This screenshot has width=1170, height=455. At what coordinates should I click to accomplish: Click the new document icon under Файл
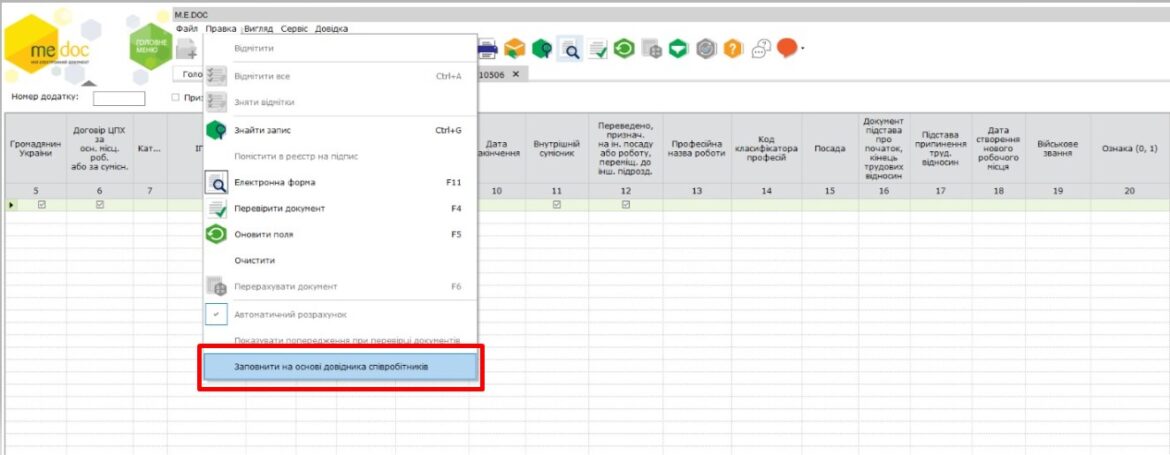[187, 49]
